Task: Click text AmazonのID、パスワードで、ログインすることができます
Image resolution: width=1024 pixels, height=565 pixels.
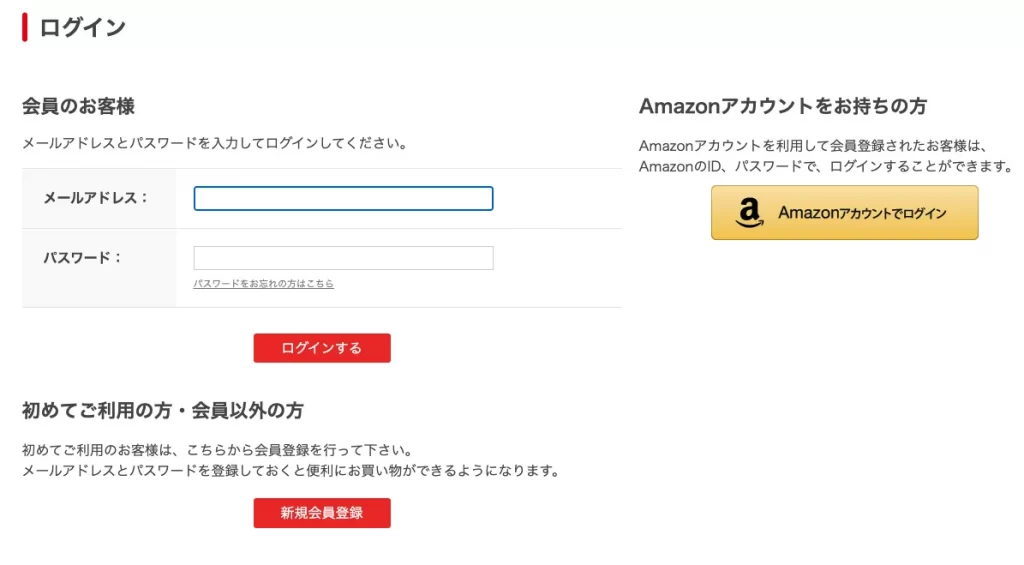Action: click(823, 167)
